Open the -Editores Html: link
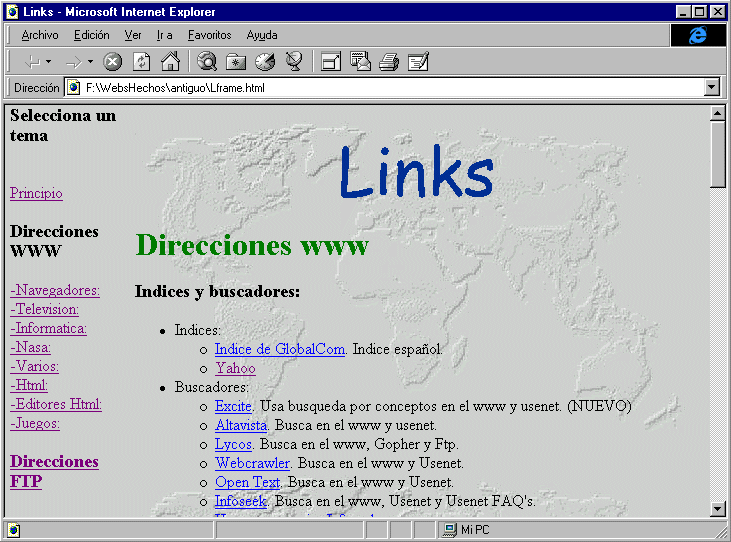 [x=56, y=404]
